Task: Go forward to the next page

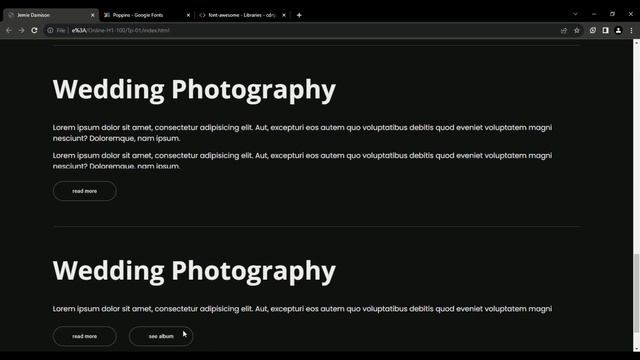Action: pyautogui.click(x=21, y=30)
